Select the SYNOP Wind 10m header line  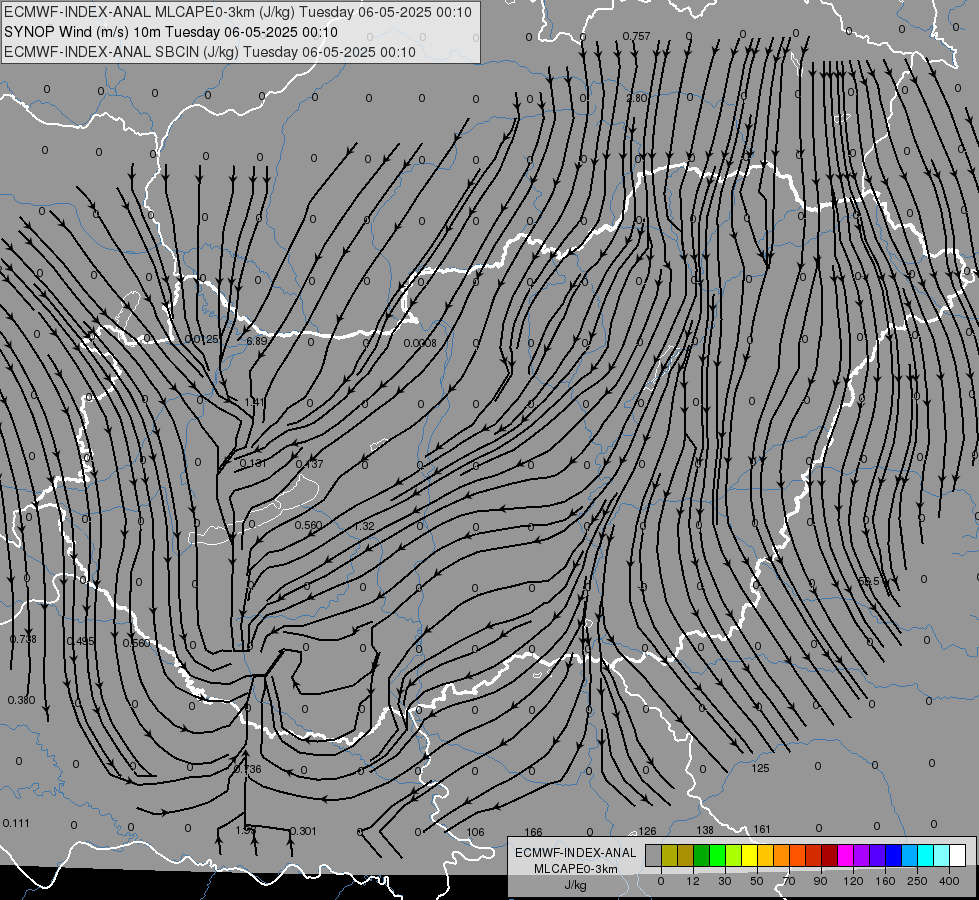170,32
